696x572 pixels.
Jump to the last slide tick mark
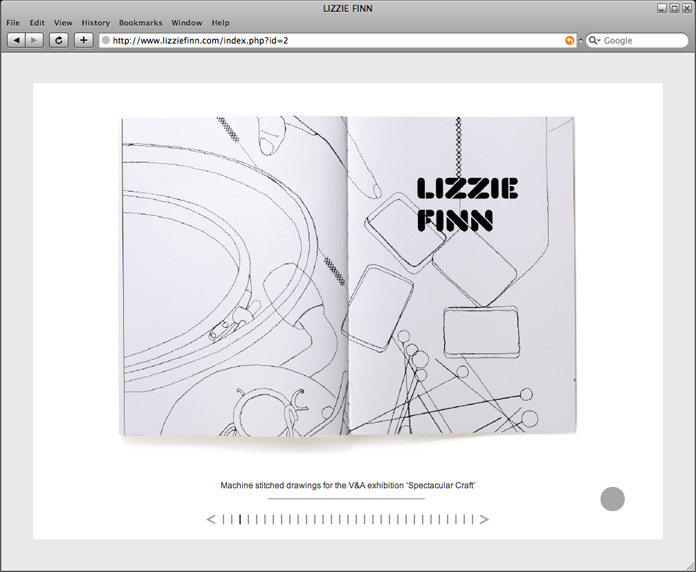(473, 519)
